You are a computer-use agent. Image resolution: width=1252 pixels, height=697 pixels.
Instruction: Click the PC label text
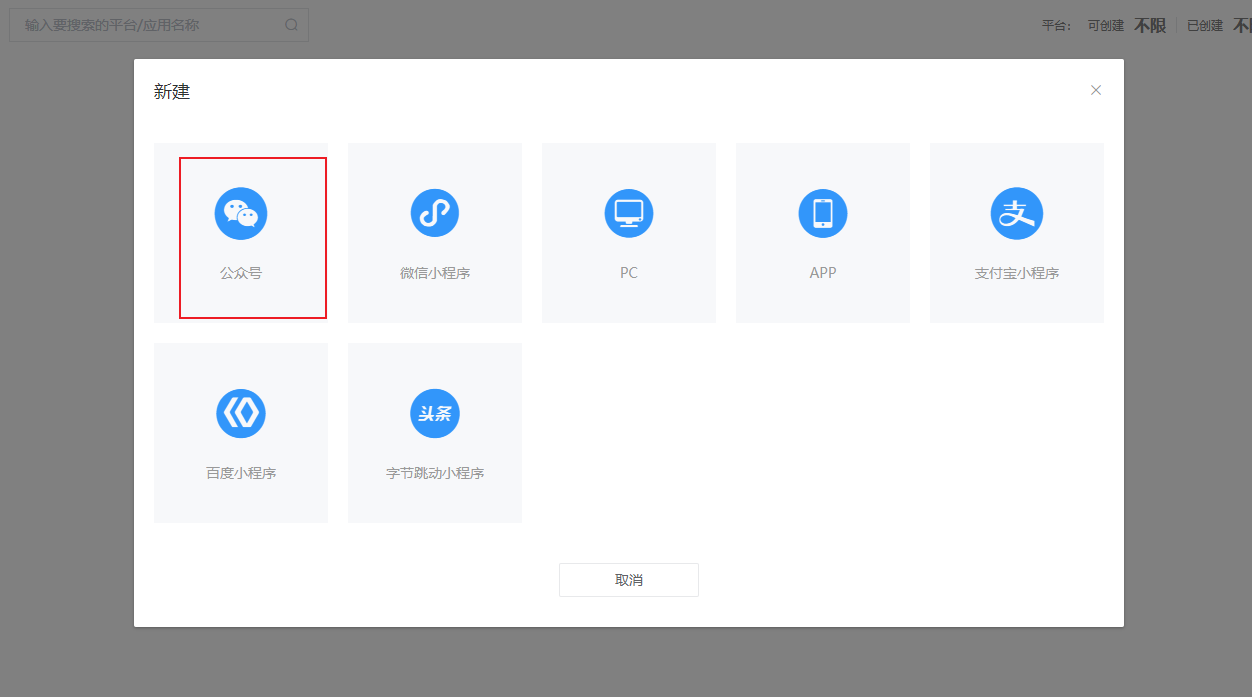629,273
